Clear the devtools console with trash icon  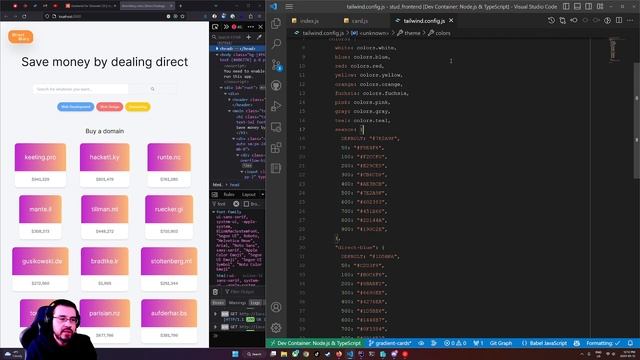(x=216, y=292)
